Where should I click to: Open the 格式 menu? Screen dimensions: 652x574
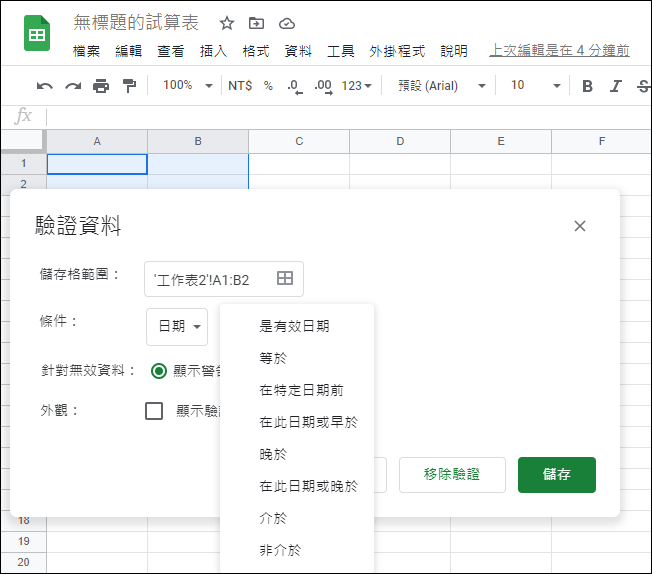pos(256,51)
